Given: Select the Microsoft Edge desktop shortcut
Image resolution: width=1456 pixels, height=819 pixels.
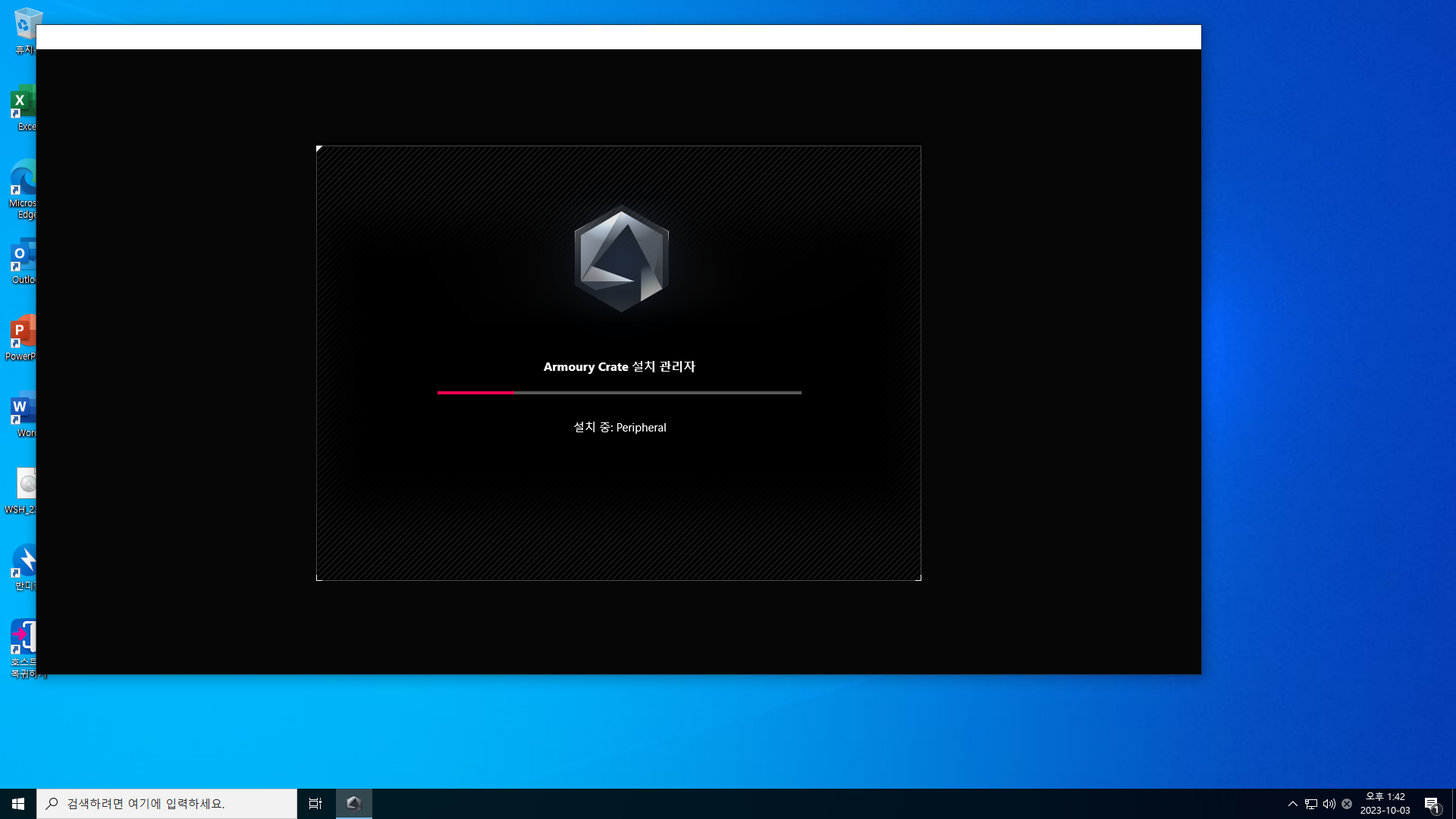Looking at the screenshot, I should point(24,190).
